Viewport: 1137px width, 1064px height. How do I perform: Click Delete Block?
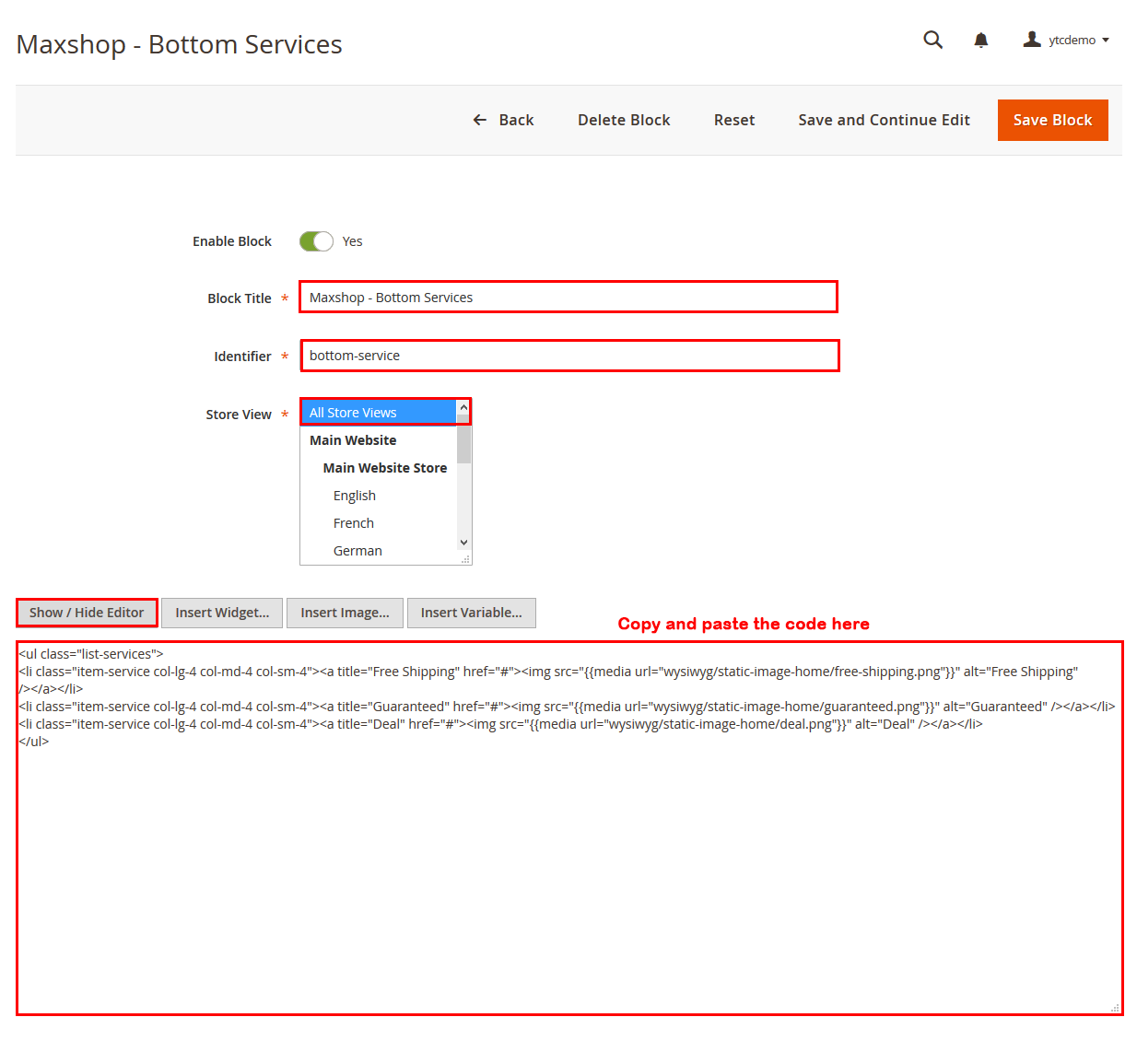tap(624, 120)
